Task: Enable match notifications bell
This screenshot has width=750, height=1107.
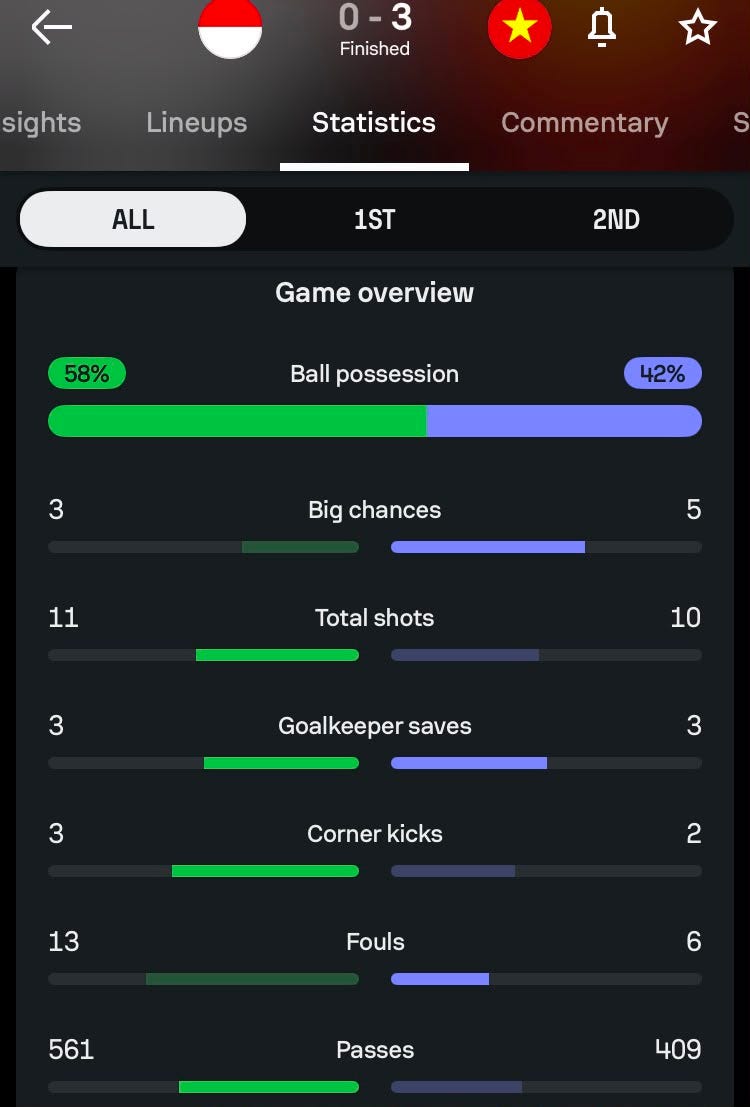Action: tap(602, 28)
